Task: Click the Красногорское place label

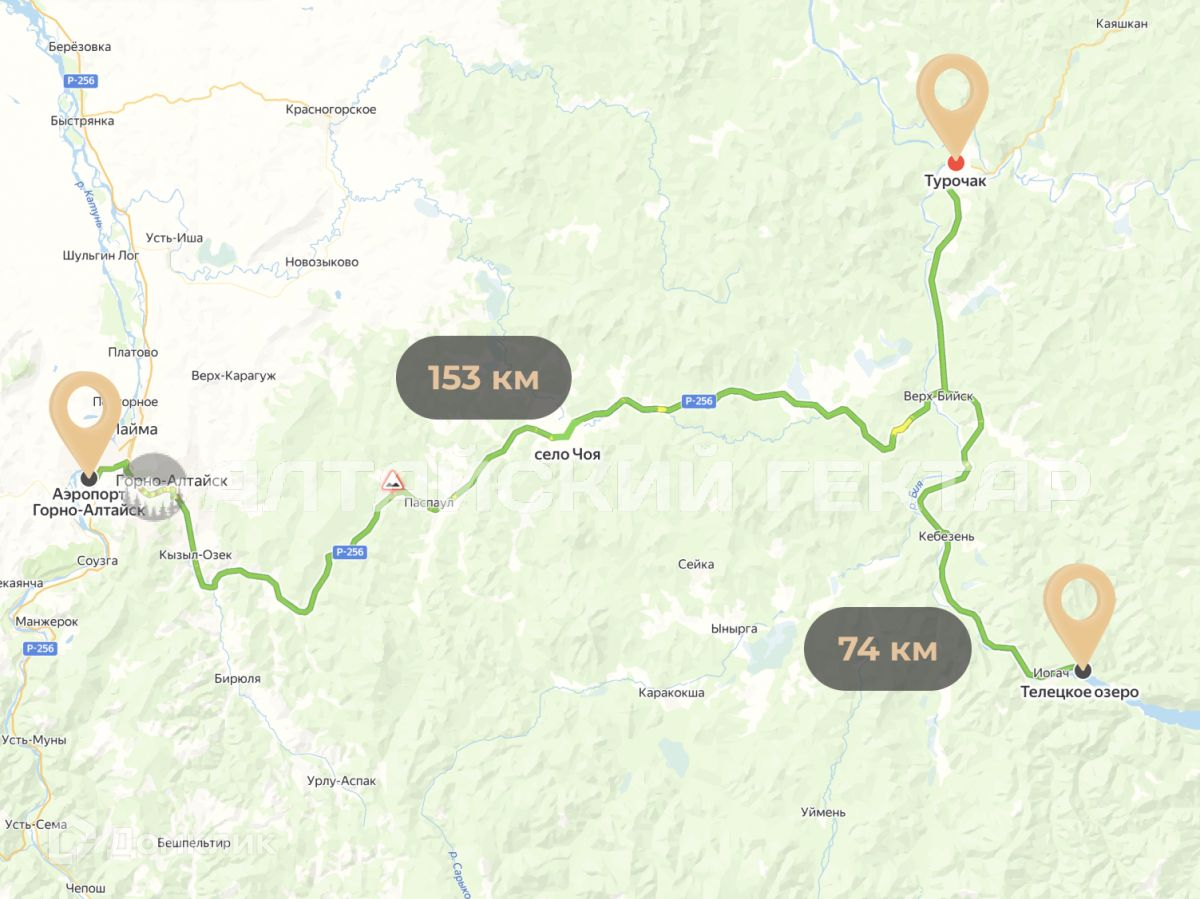Action: 330,109
